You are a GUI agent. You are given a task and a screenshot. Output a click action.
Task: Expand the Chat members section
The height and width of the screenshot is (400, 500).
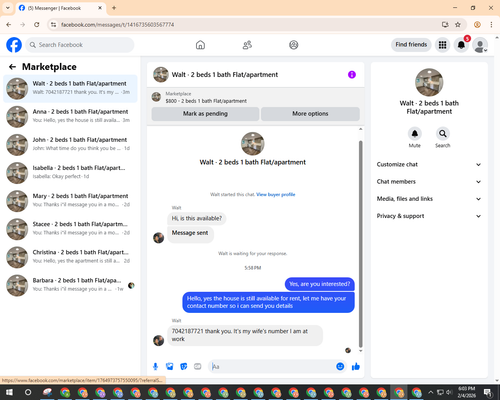coord(429,182)
